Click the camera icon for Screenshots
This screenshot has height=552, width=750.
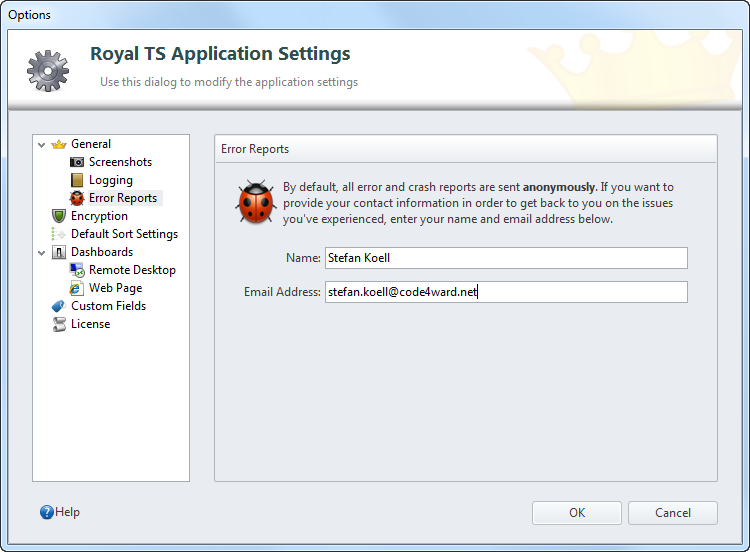(x=77, y=162)
